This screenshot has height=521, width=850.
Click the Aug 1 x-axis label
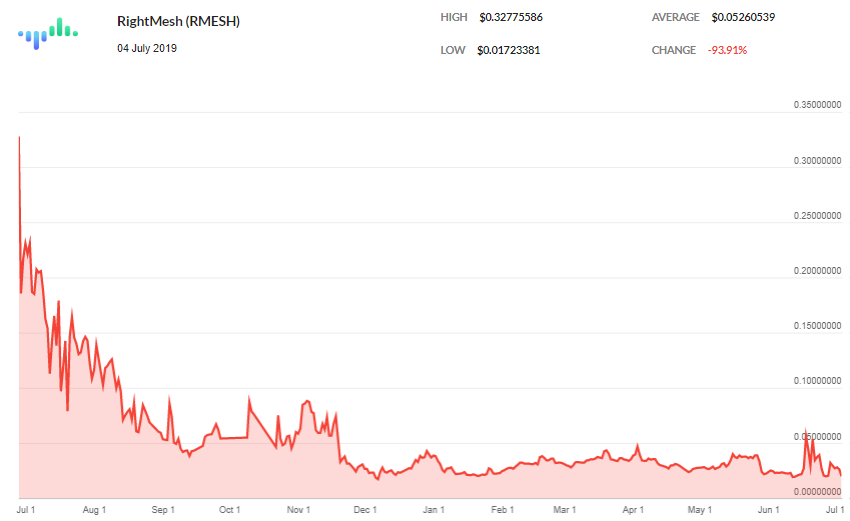point(94,510)
